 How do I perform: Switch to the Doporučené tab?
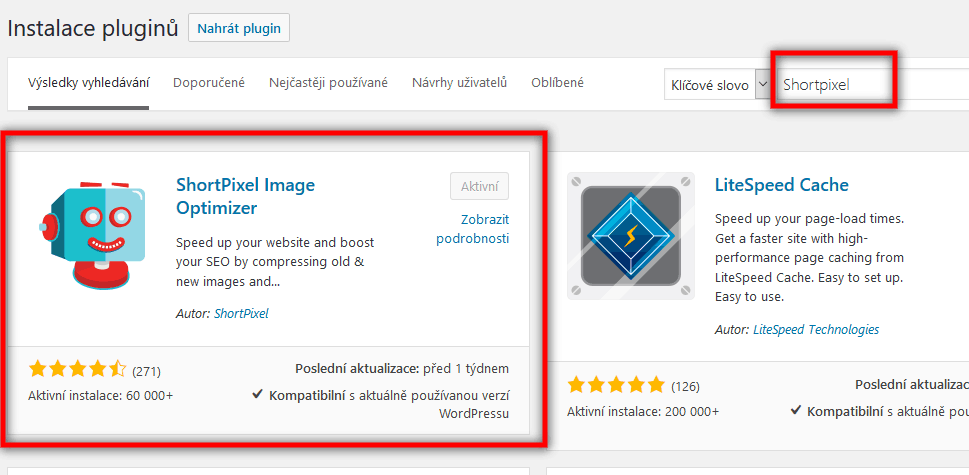tap(209, 83)
